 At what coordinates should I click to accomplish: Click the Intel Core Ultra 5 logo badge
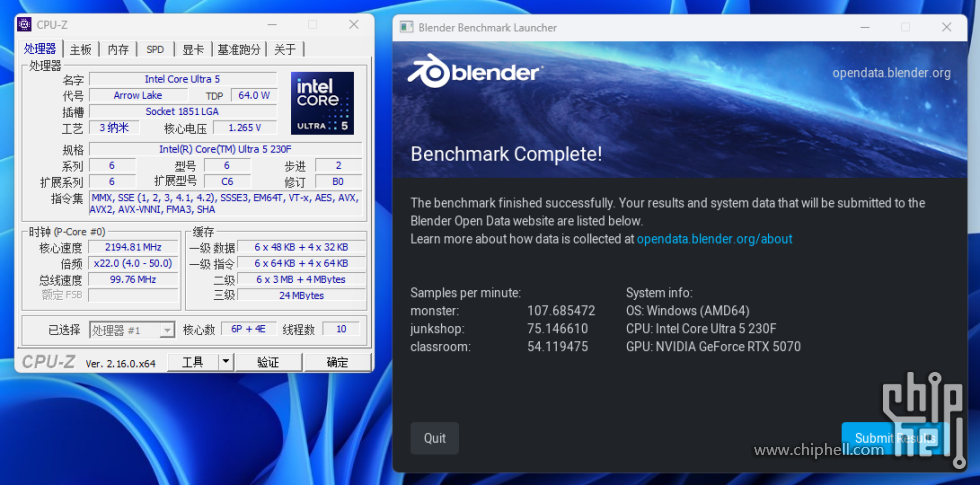click(x=322, y=103)
